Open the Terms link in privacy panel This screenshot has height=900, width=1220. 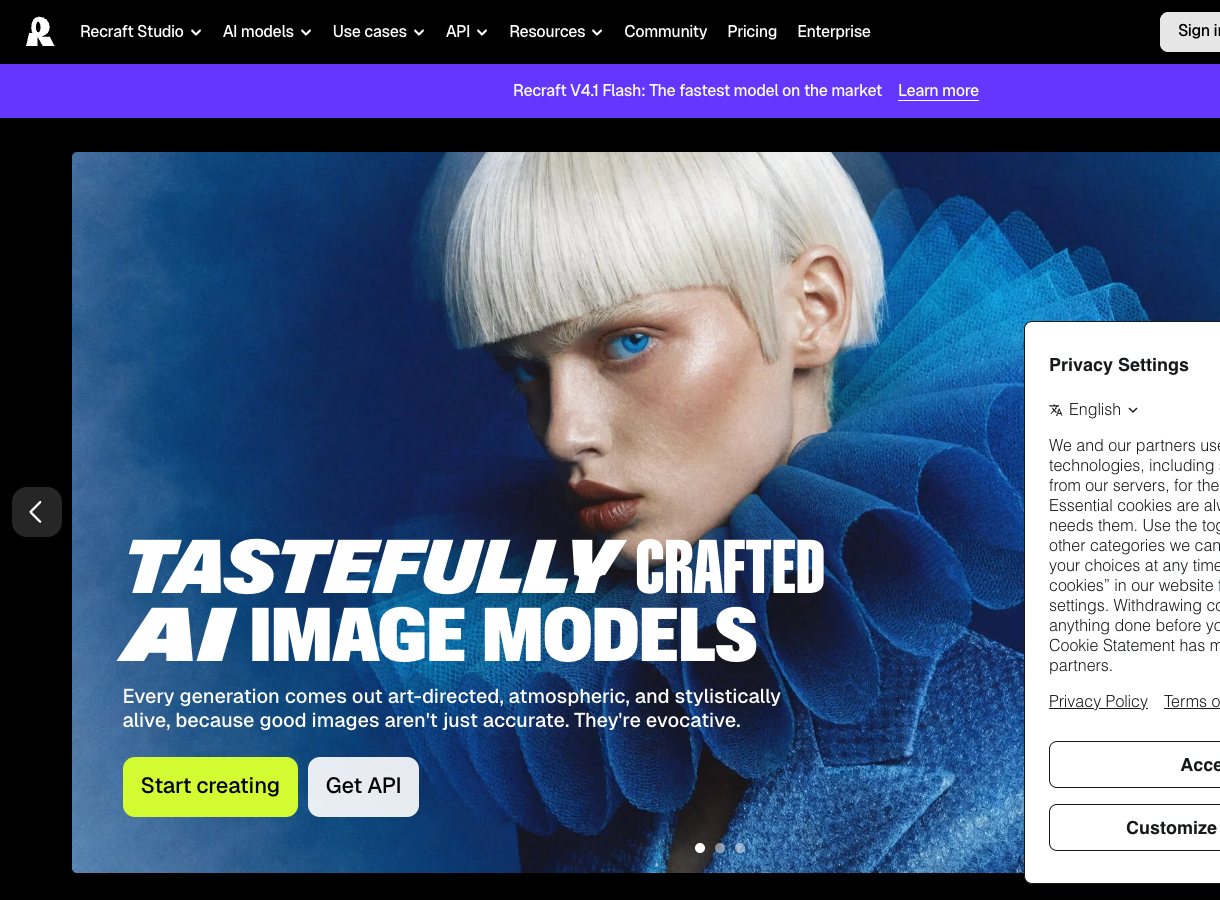[1192, 702]
